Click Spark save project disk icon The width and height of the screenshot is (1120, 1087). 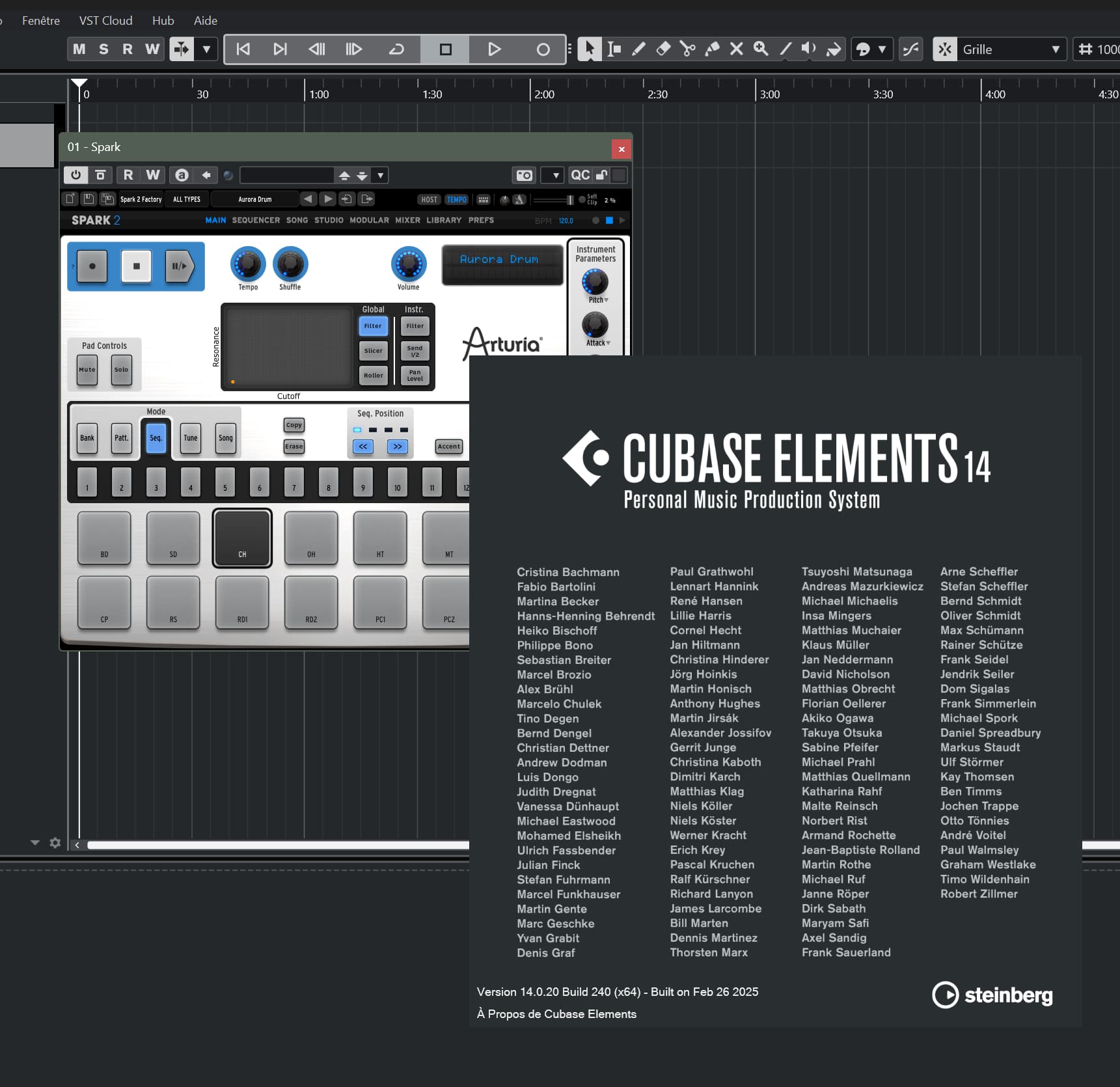point(89,199)
